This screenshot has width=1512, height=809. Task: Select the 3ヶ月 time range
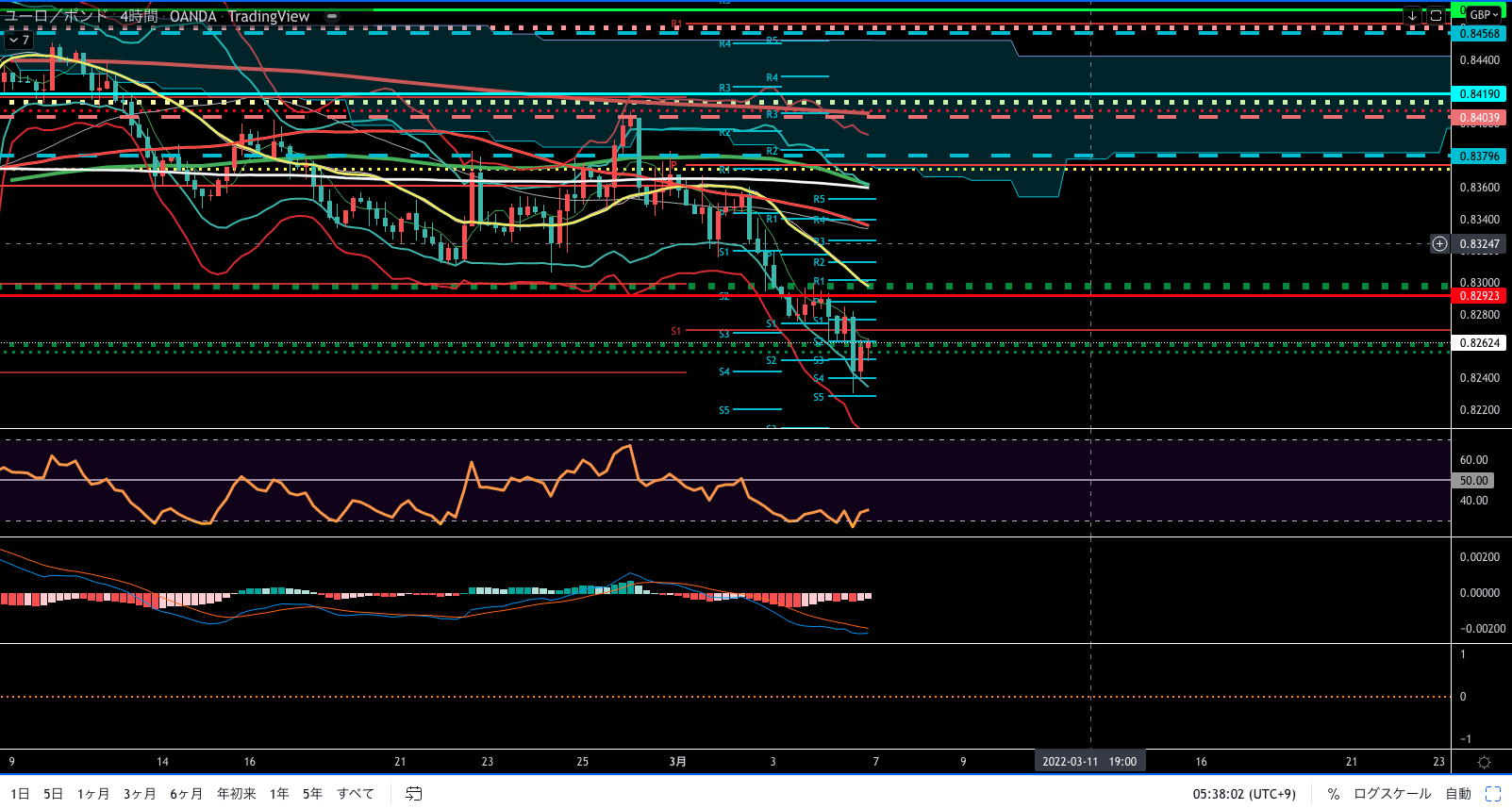click(x=140, y=794)
